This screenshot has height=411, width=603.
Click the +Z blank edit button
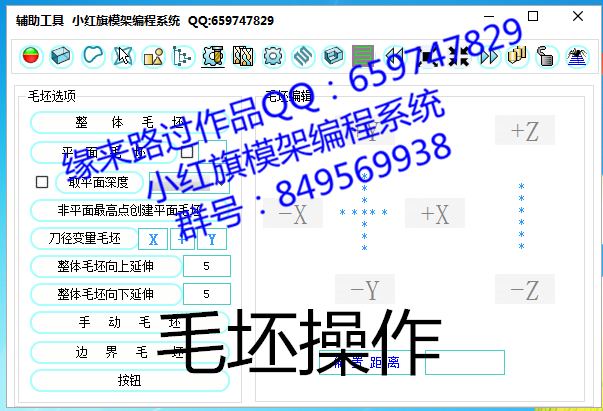[x=525, y=130]
